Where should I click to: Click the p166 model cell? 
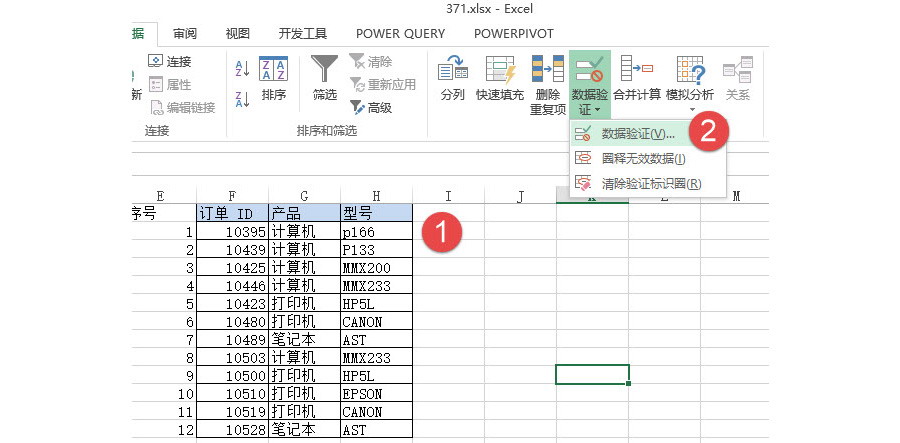[376, 231]
